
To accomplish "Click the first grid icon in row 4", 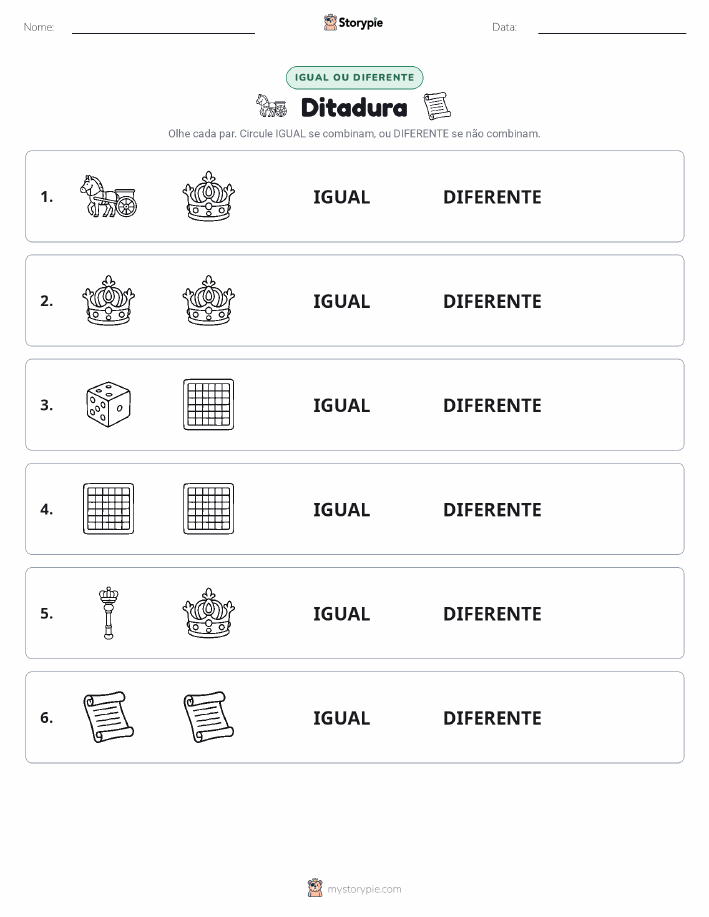I will point(108,509).
